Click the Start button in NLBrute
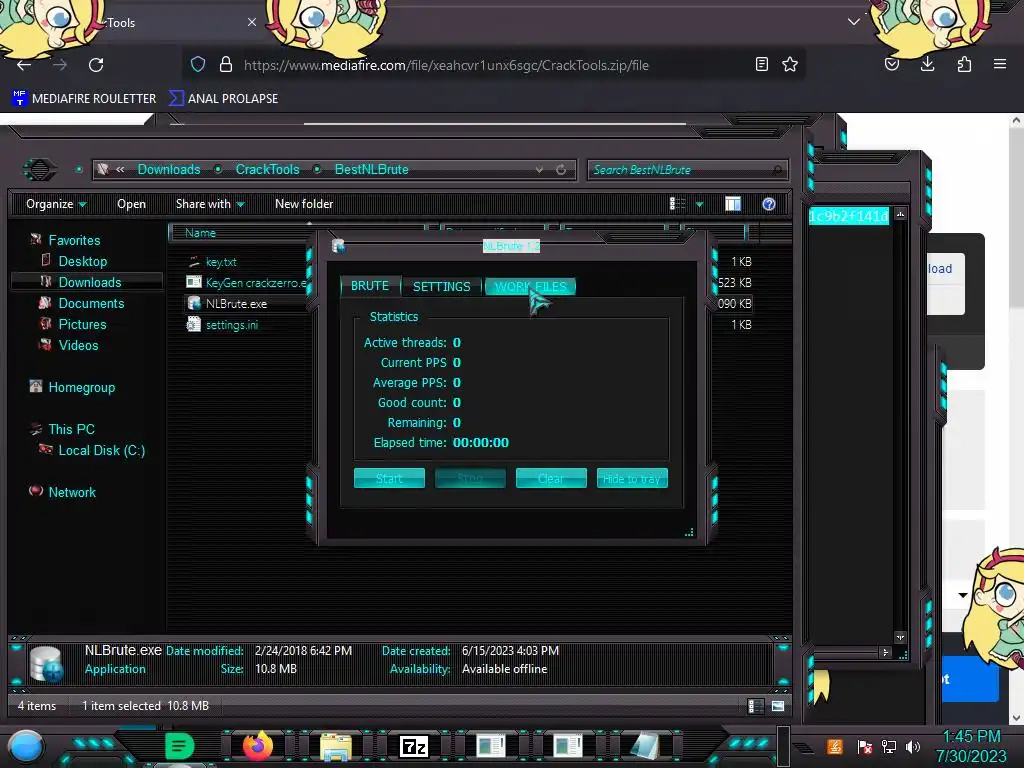1024x768 pixels. 389,478
